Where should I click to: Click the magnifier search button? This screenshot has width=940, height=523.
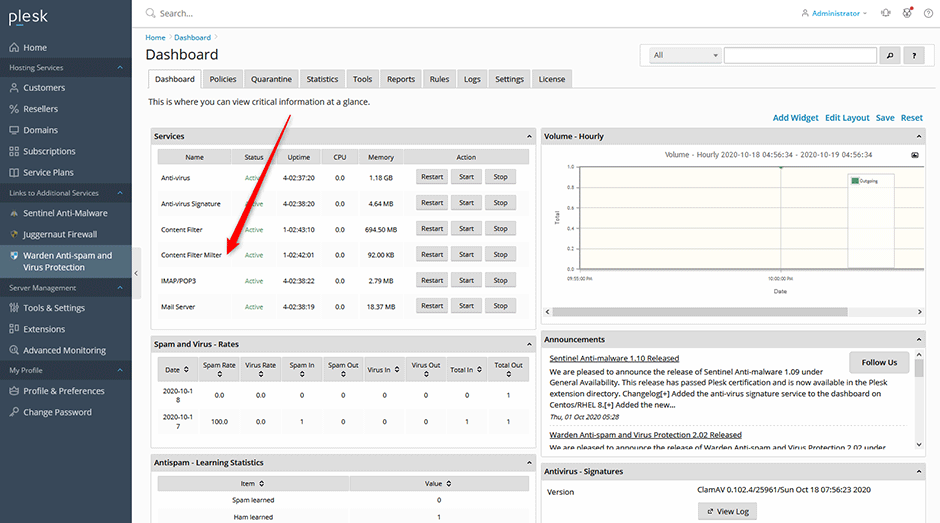[890, 55]
